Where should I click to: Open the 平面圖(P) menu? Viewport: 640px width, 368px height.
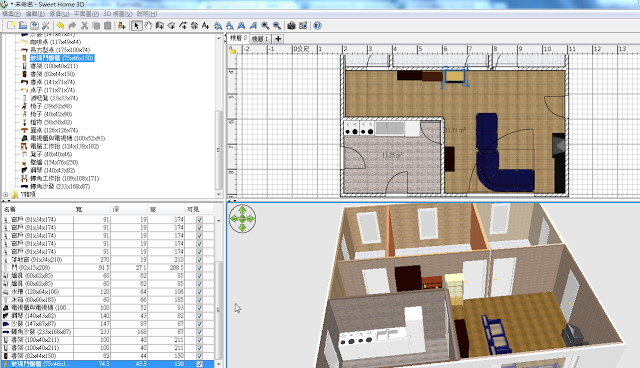tap(86, 14)
